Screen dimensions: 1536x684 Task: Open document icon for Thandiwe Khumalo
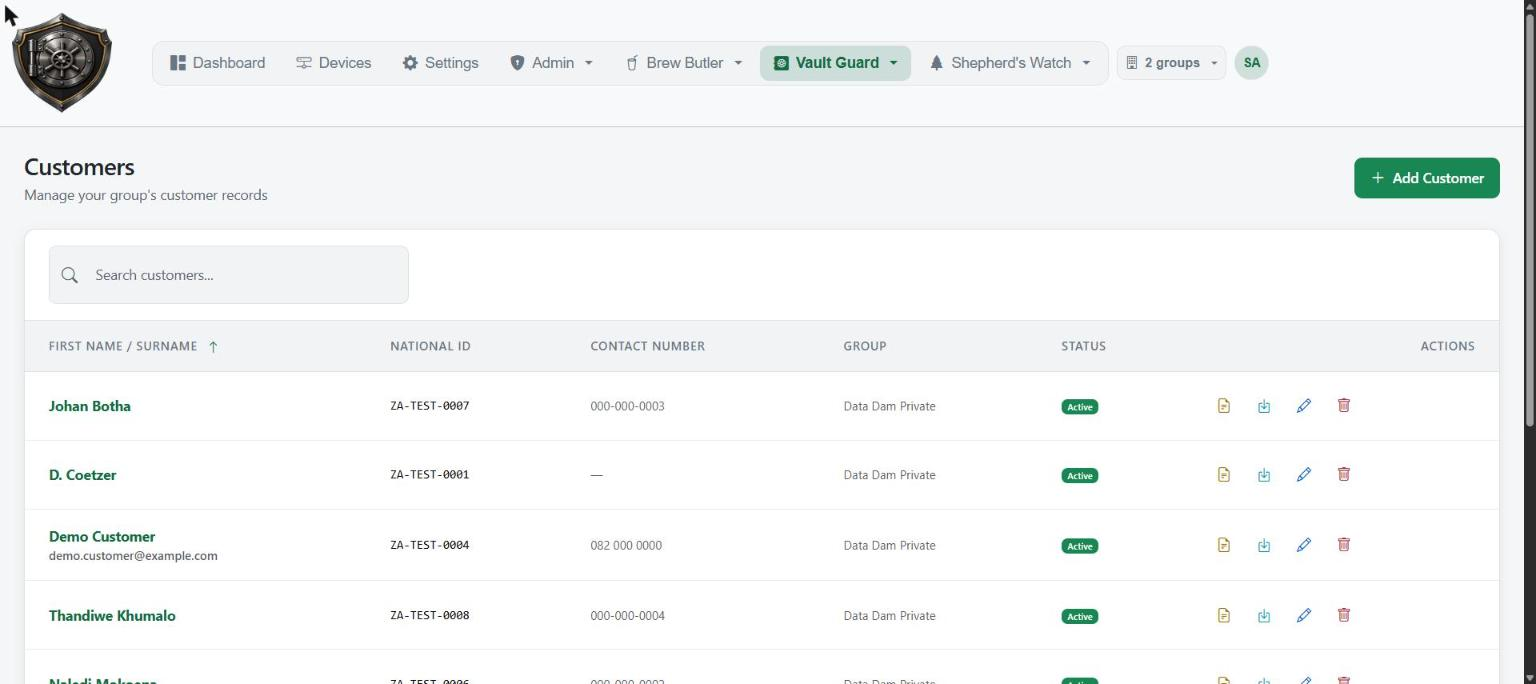point(1223,616)
